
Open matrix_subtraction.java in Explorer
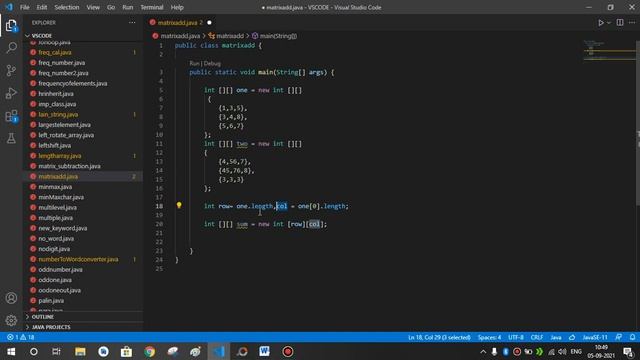(x=69, y=166)
